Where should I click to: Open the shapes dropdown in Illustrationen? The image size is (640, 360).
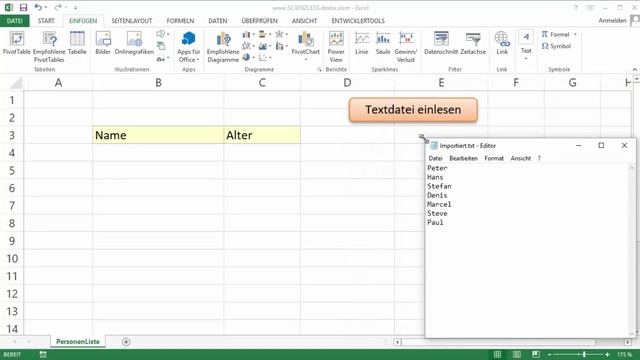tap(162, 34)
